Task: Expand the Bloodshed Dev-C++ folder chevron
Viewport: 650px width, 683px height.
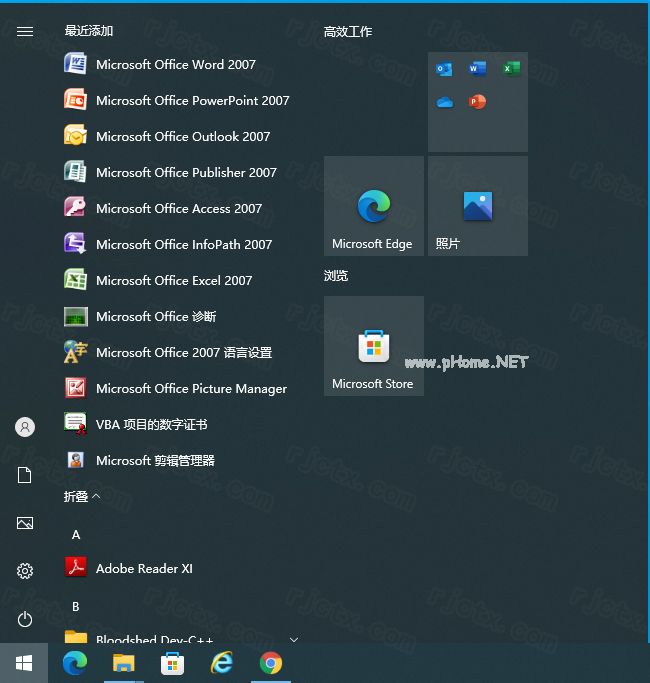Action: [x=294, y=639]
